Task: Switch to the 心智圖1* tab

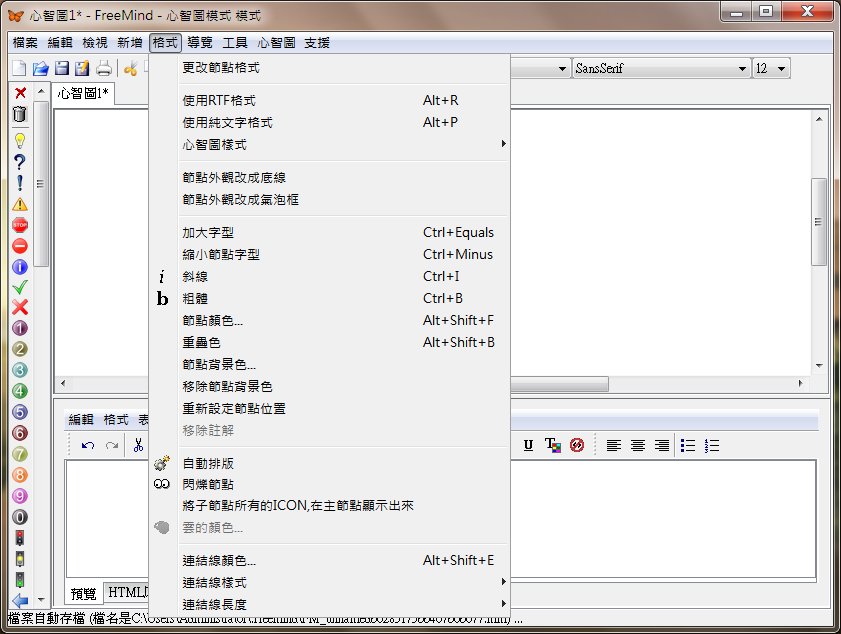Action: pyautogui.click(x=83, y=93)
